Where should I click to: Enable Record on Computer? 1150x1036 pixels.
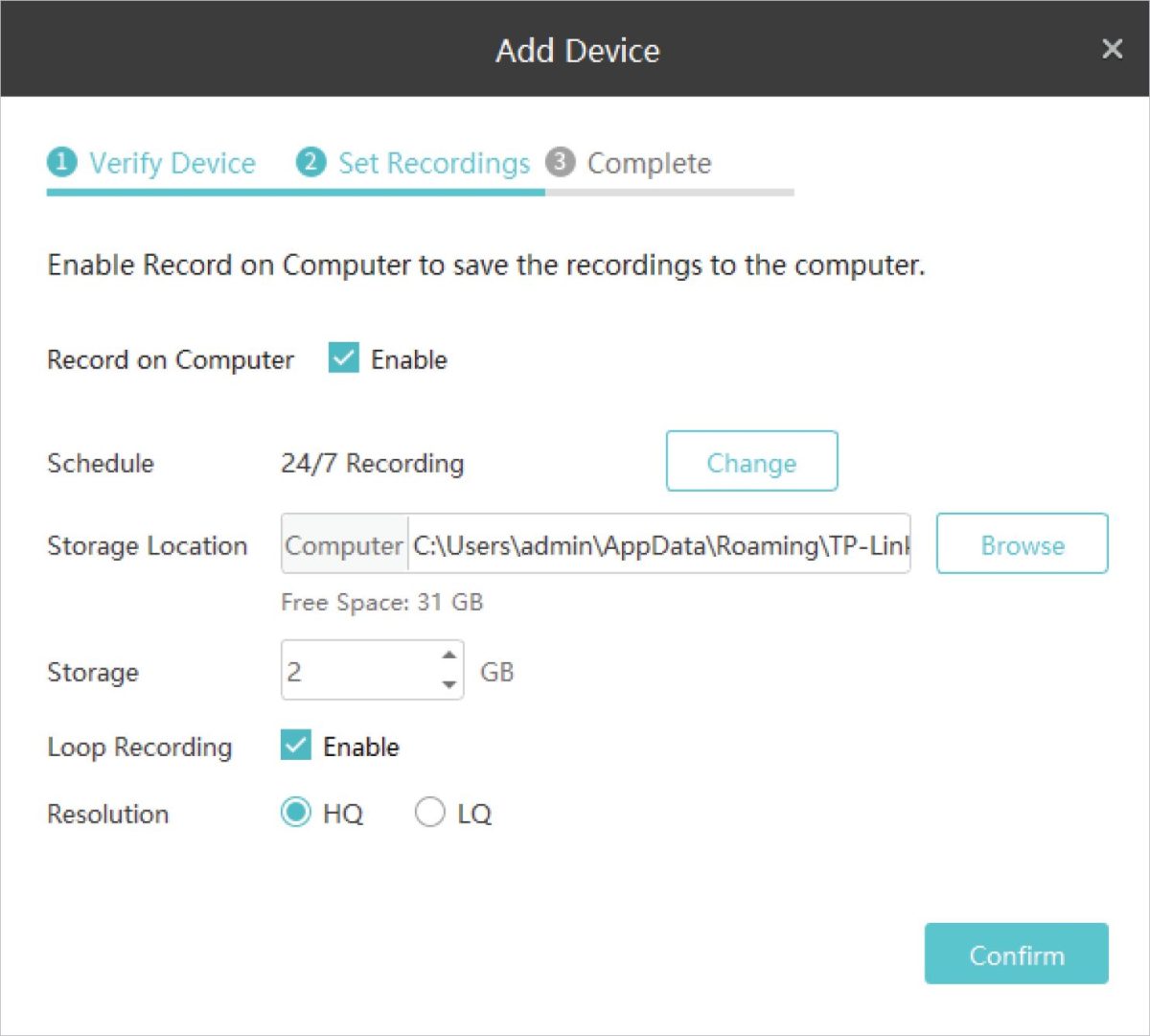click(x=342, y=359)
